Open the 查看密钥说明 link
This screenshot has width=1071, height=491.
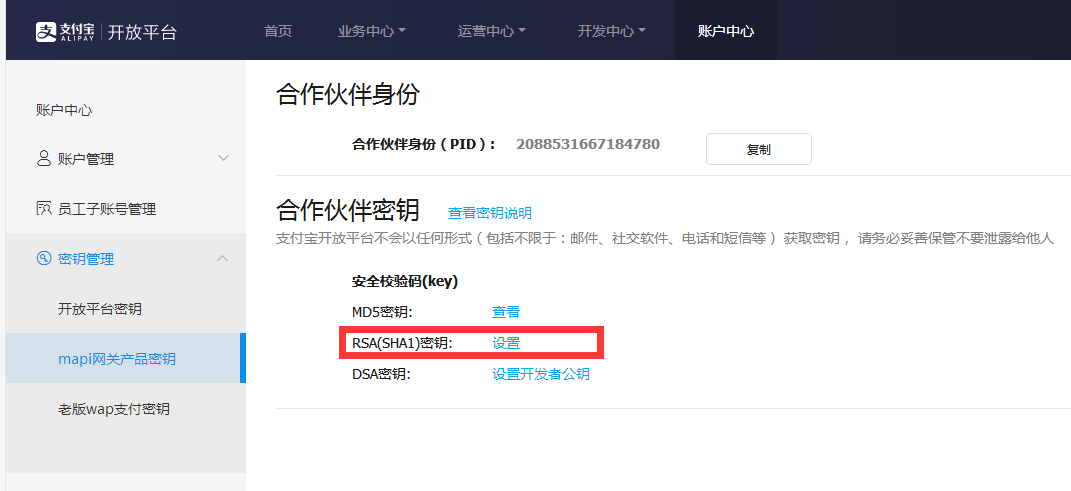click(490, 213)
